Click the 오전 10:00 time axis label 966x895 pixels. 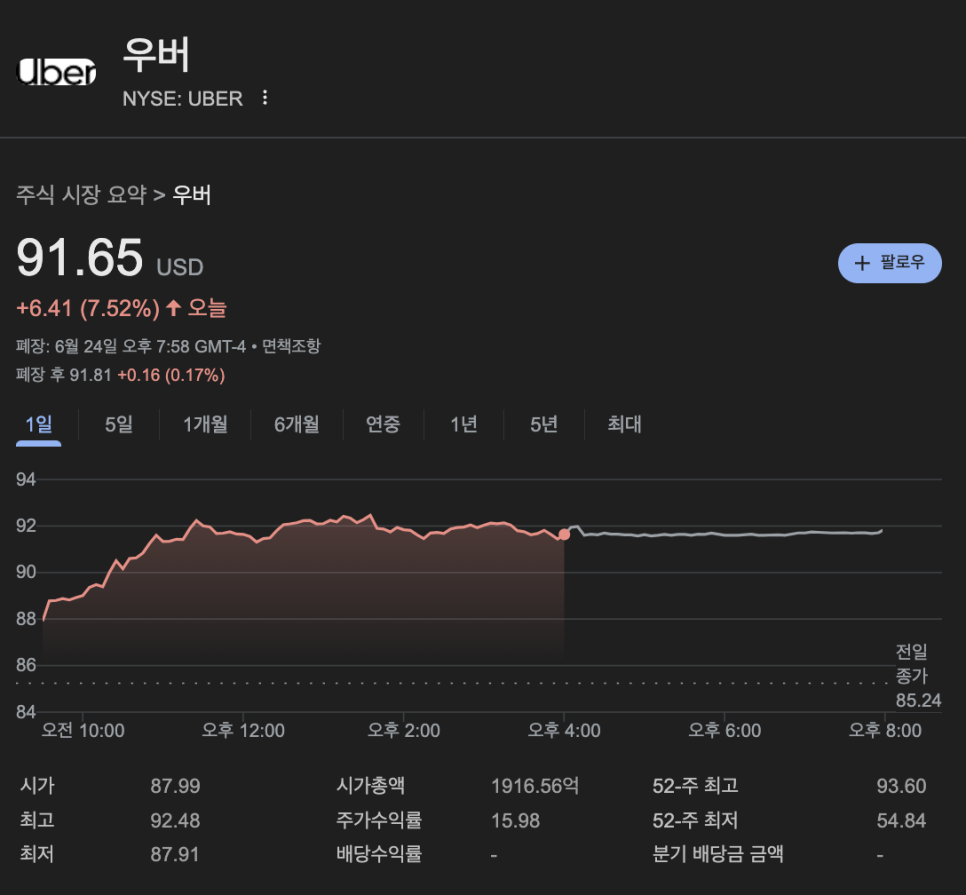83,731
